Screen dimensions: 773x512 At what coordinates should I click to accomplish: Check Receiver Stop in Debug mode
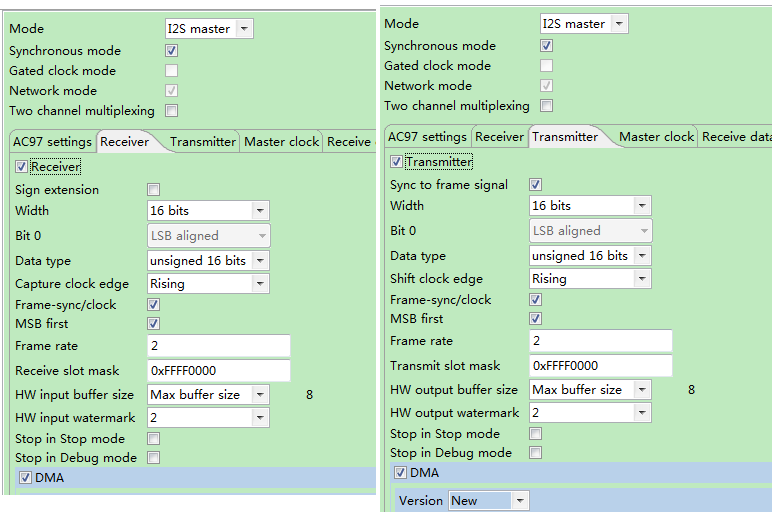pyautogui.click(x=153, y=458)
